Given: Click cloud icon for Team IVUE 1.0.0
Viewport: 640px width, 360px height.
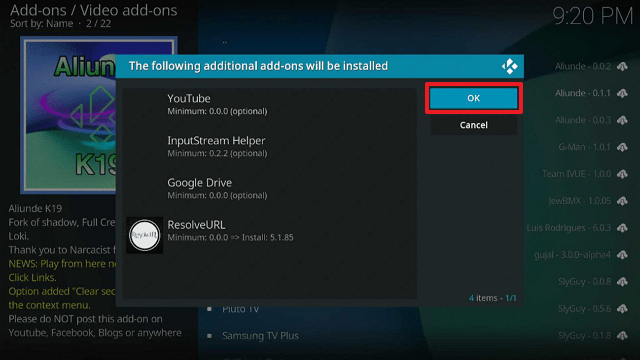Looking at the screenshot, I should pos(622,174).
